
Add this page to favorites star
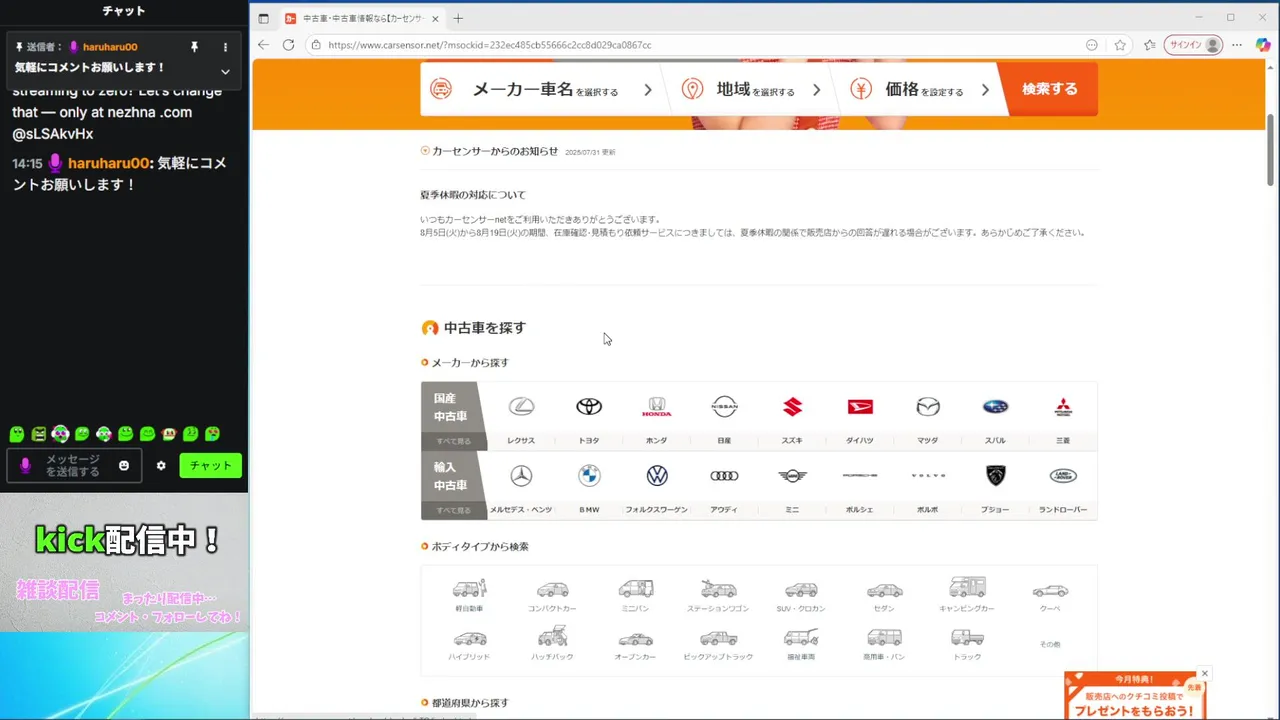point(1120,45)
